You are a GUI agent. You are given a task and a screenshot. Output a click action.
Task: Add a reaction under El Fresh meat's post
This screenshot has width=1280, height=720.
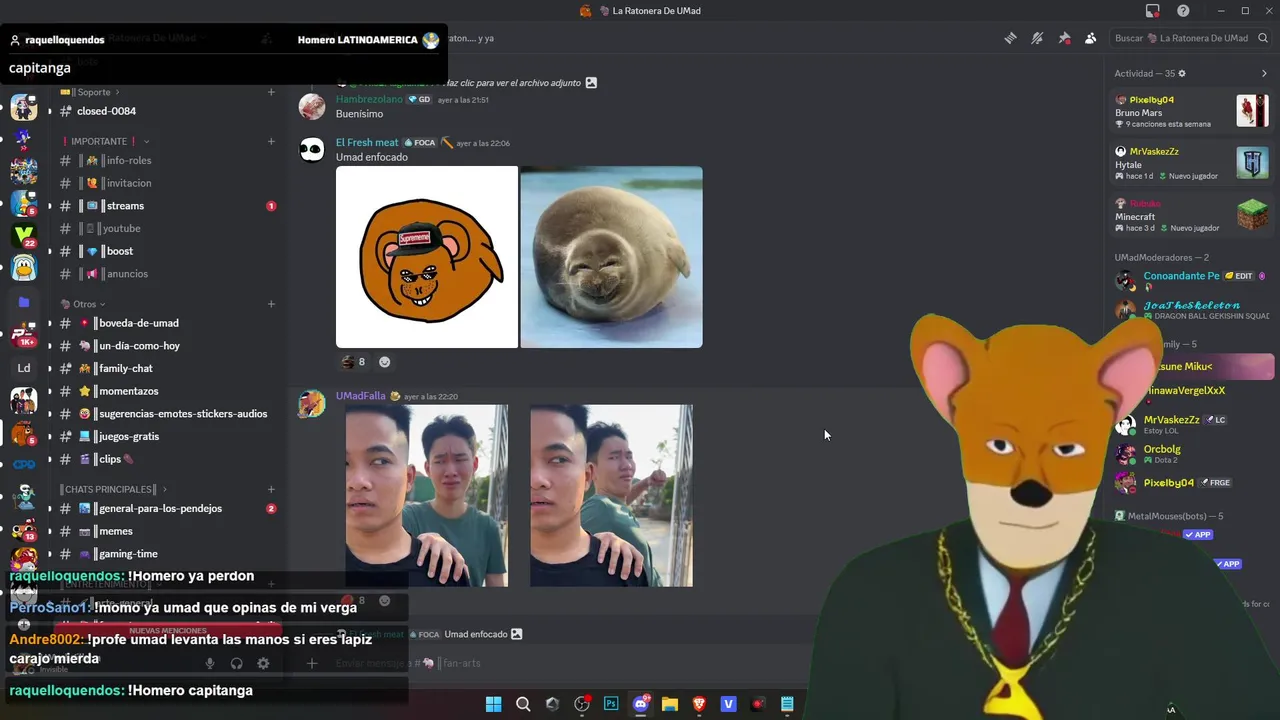[x=385, y=362]
